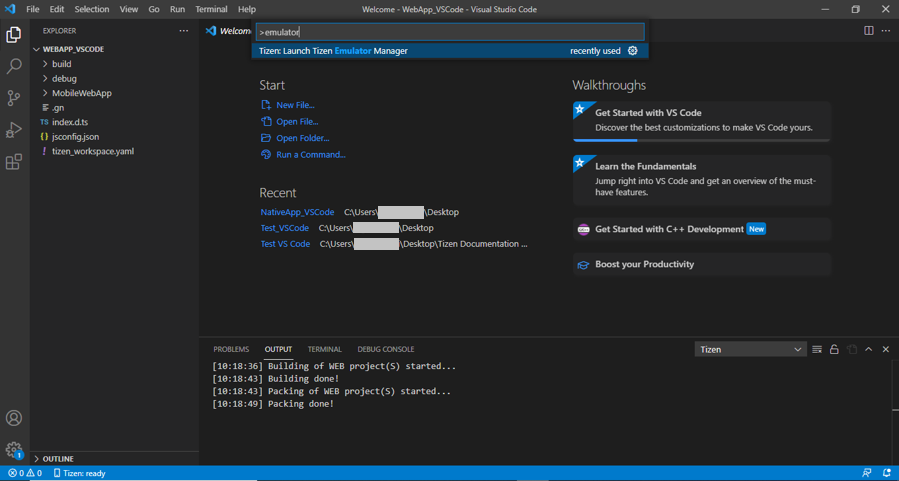This screenshot has width=899, height=481.
Task: Open the Search view in activity bar
Action: [14, 66]
